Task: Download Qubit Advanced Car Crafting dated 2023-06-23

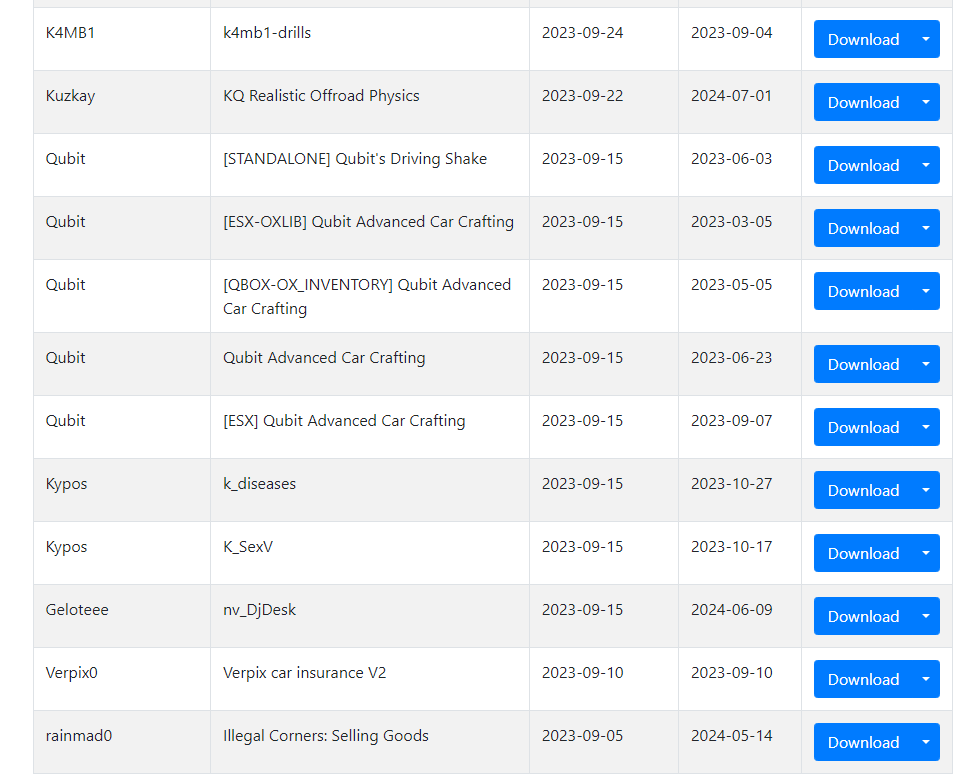Action: (863, 365)
